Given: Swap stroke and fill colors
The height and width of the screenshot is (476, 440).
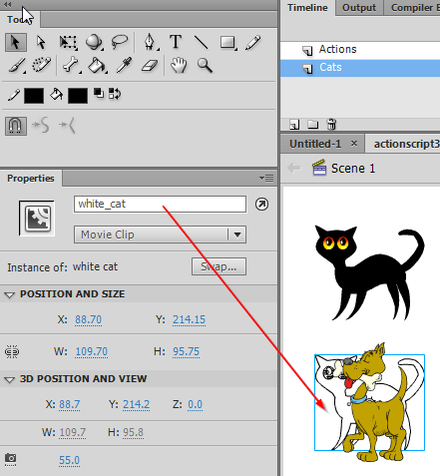Looking at the screenshot, I should click(x=115, y=94).
